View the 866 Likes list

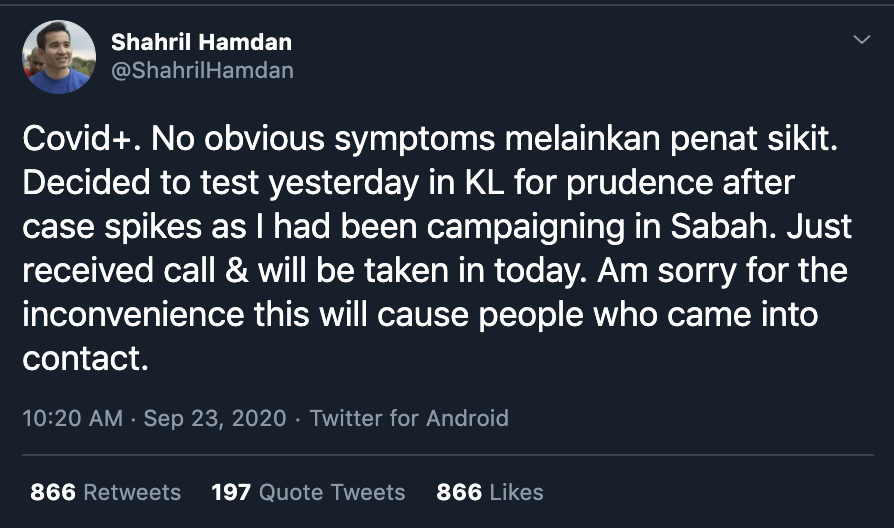pos(489,492)
